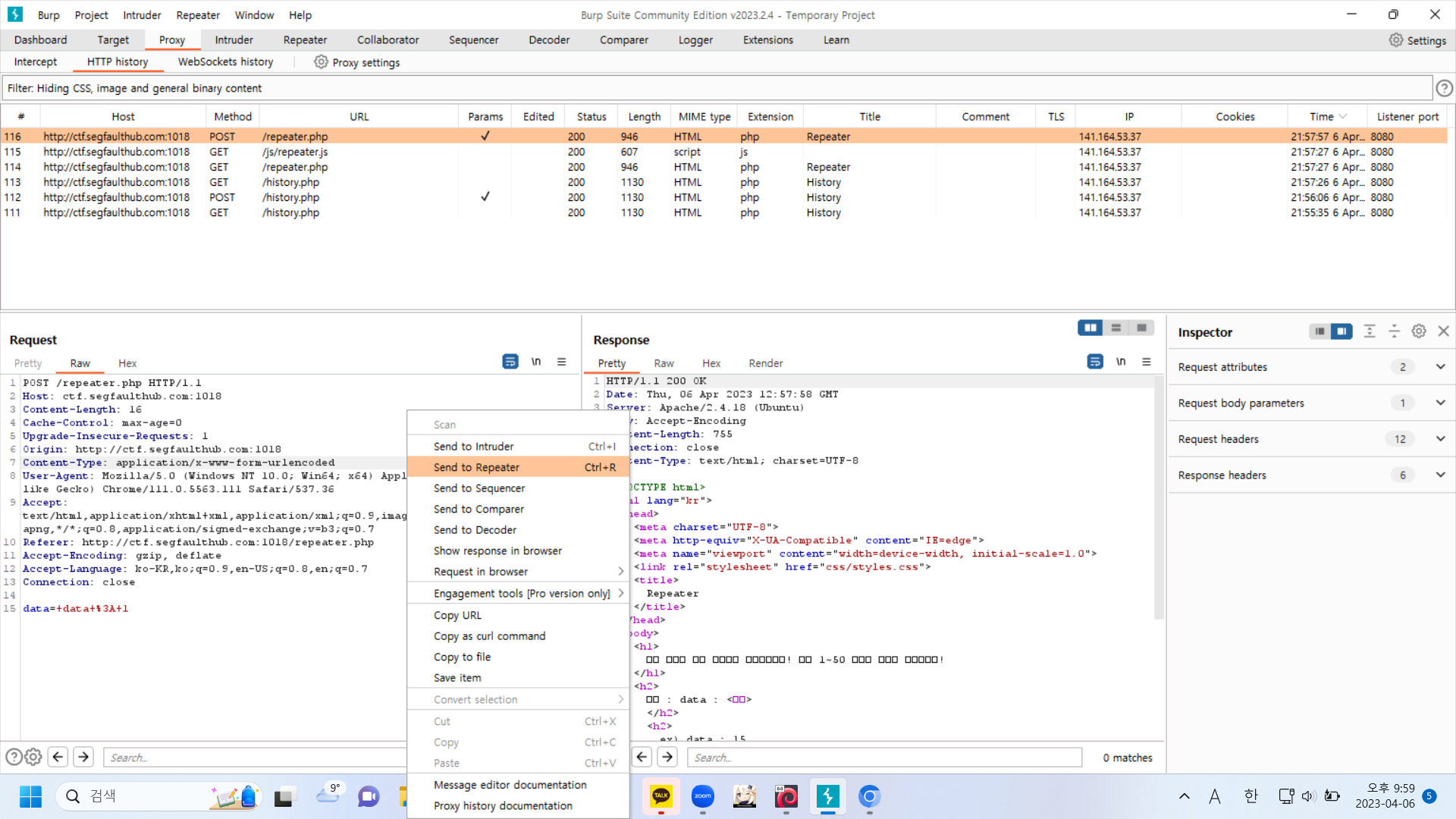
Task: Open Inspector settings gear icon
Action: (x=1419, y=331)
